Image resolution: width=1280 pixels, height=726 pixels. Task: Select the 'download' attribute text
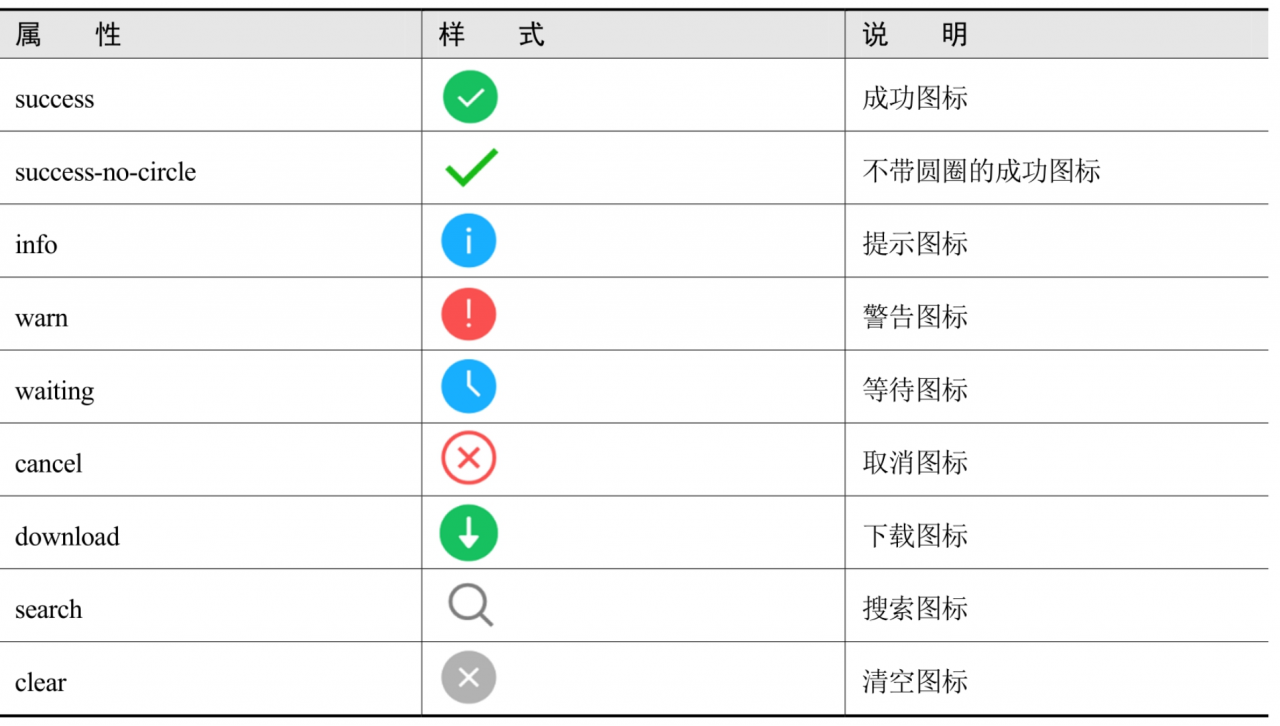point(67,537)
